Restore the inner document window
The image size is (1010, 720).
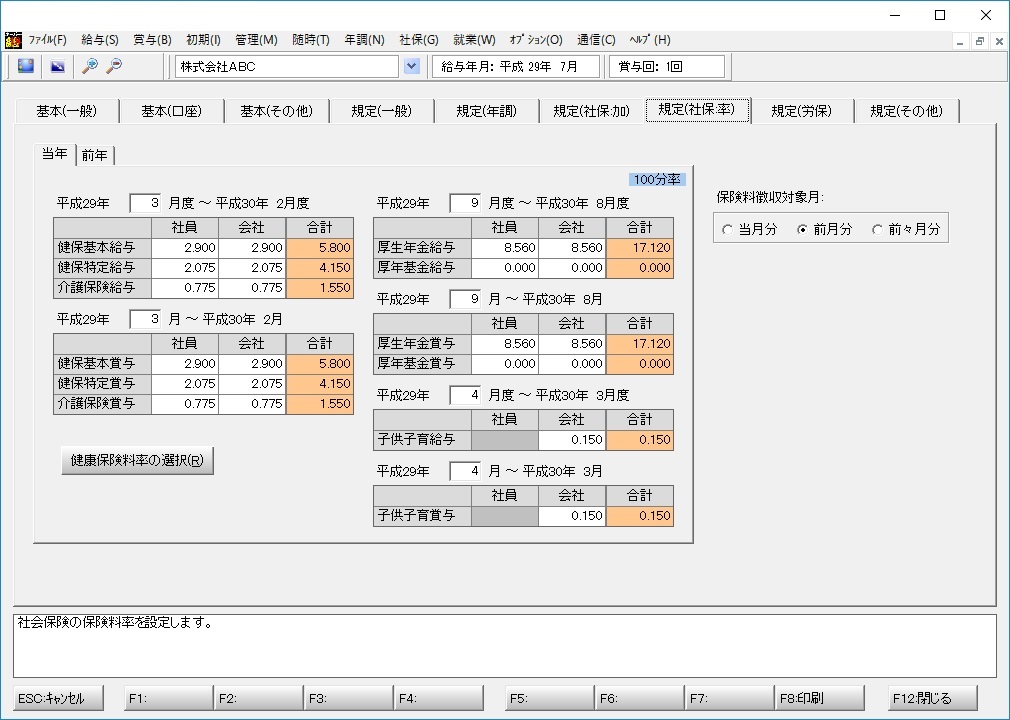click(979, 42)
